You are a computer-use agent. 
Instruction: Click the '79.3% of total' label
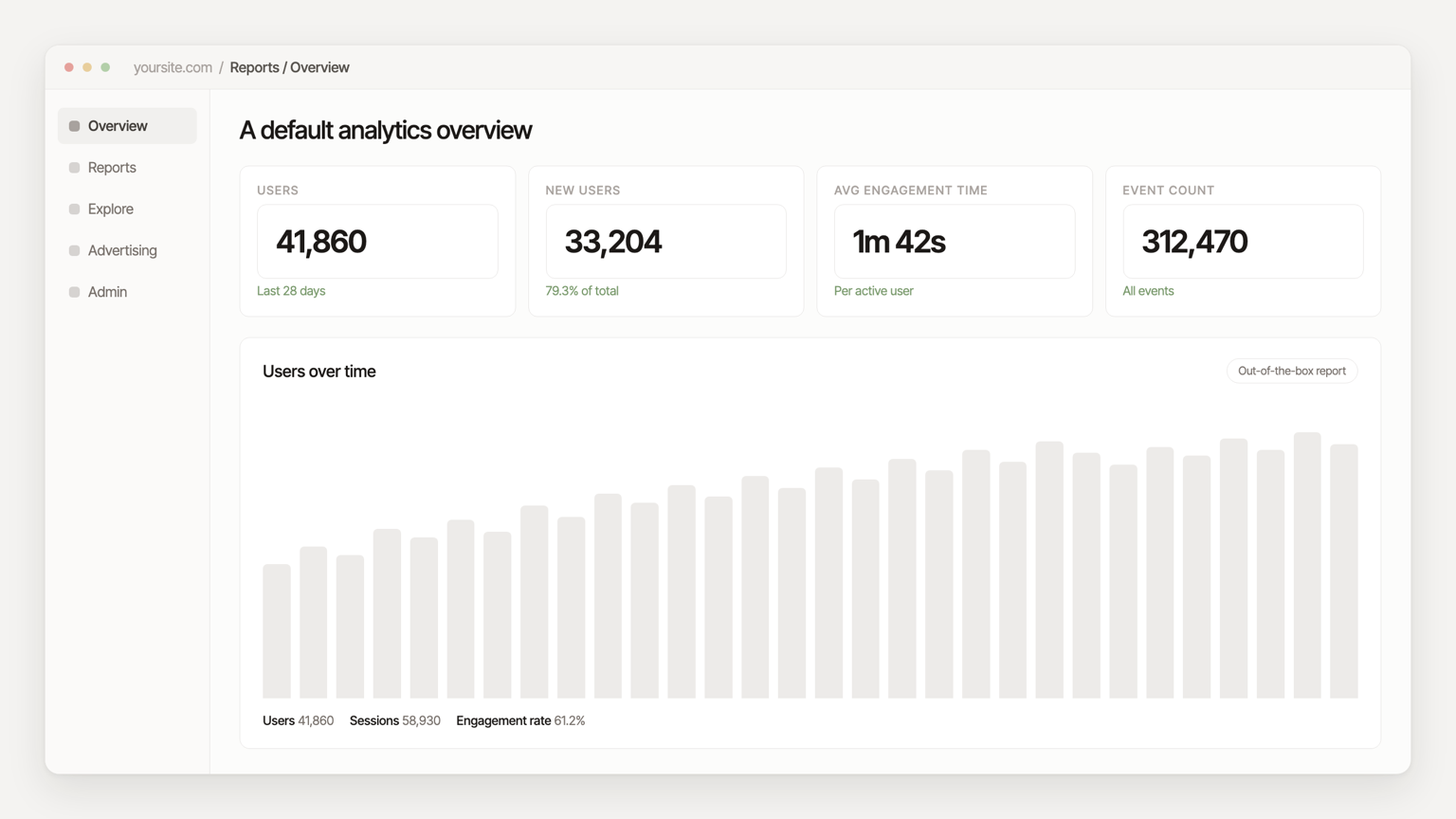pos(582,291)
